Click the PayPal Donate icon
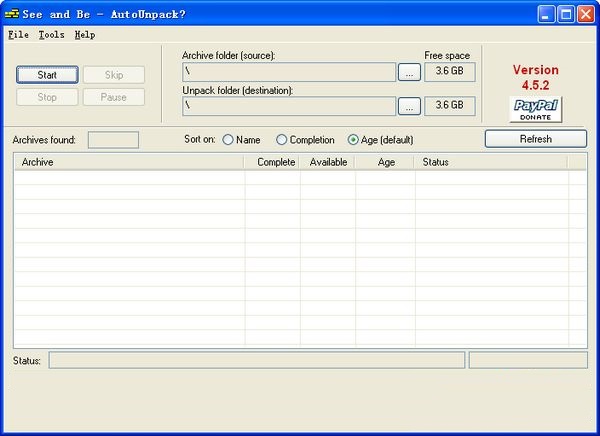The height and width of the screenshot is (436, 600). [x=535, y=109]
